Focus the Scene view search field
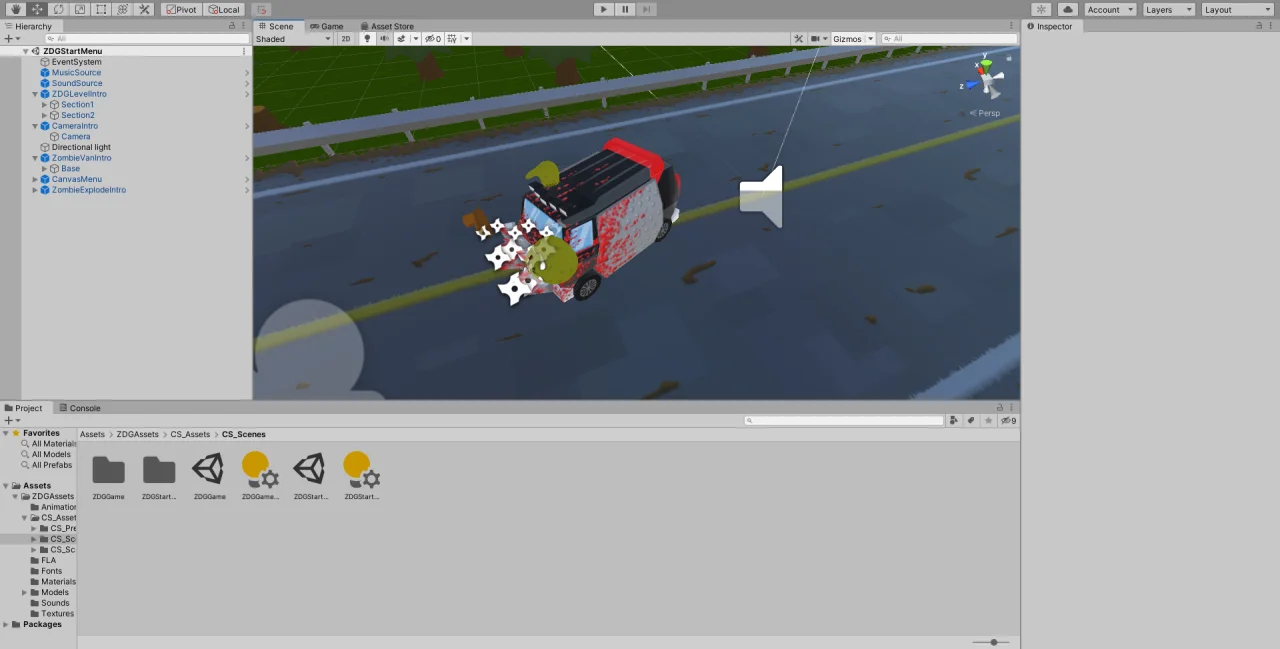 point(948,39)
